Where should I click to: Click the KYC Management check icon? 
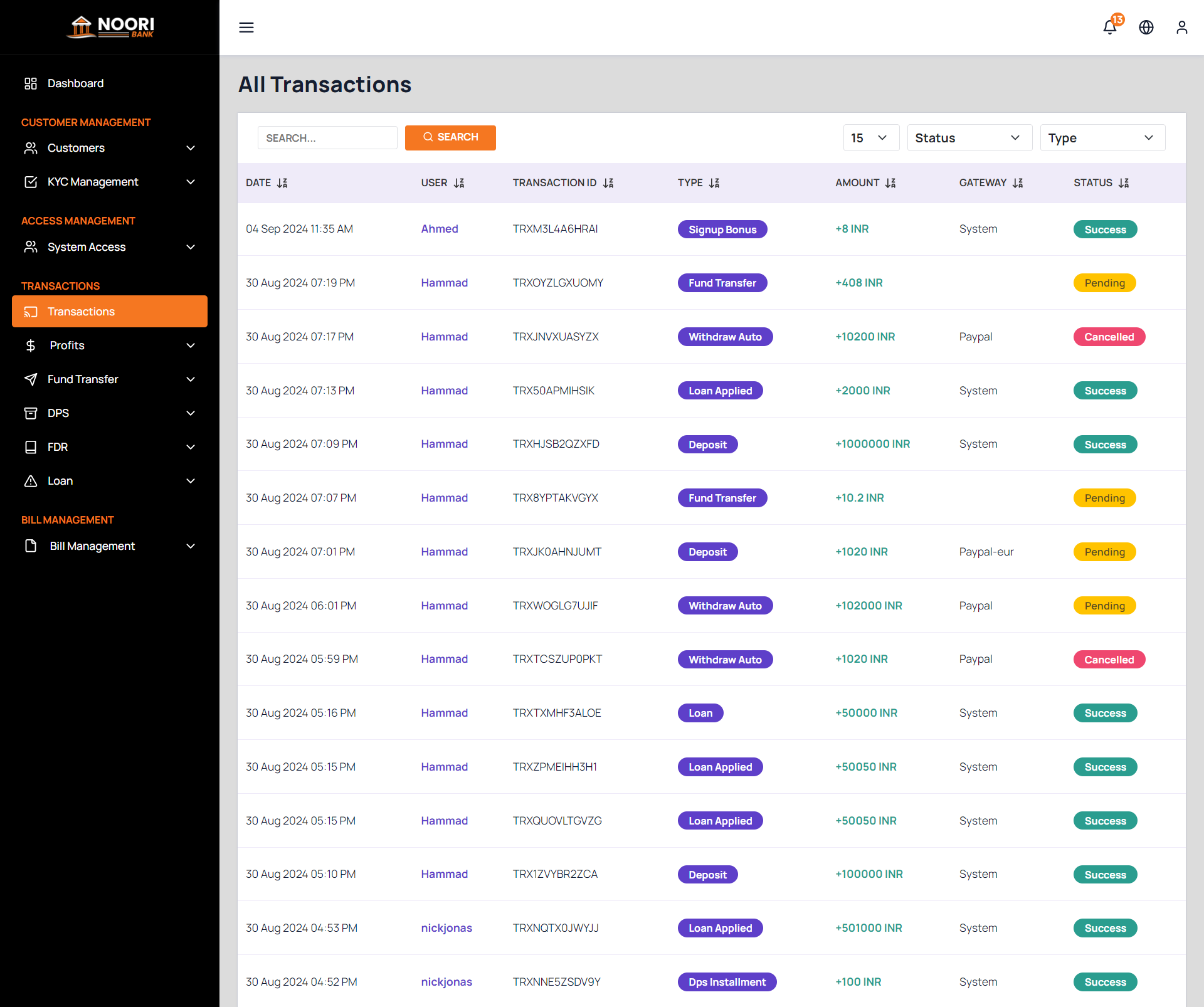coord(31,182)
